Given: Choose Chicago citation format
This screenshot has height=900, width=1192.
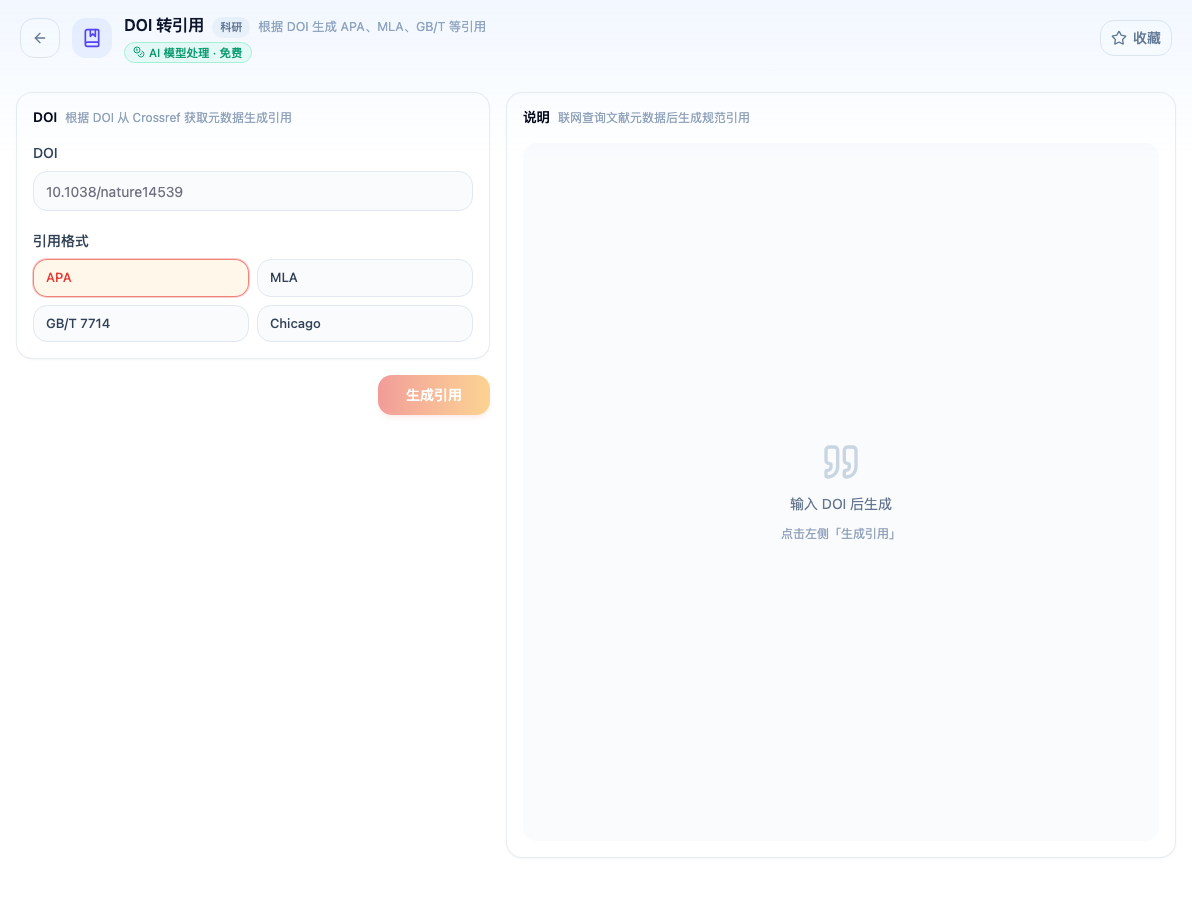Looking at the screenshot, I should 365,324.
